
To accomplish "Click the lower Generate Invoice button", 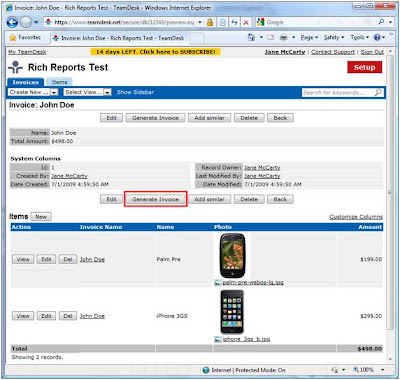I will [x=155, y=199].
